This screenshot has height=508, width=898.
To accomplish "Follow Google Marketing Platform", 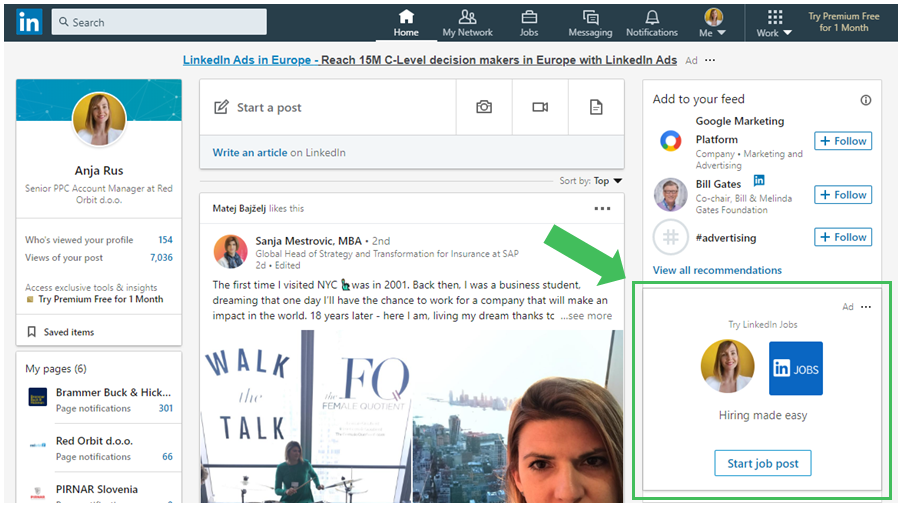I will click(843, 141).
